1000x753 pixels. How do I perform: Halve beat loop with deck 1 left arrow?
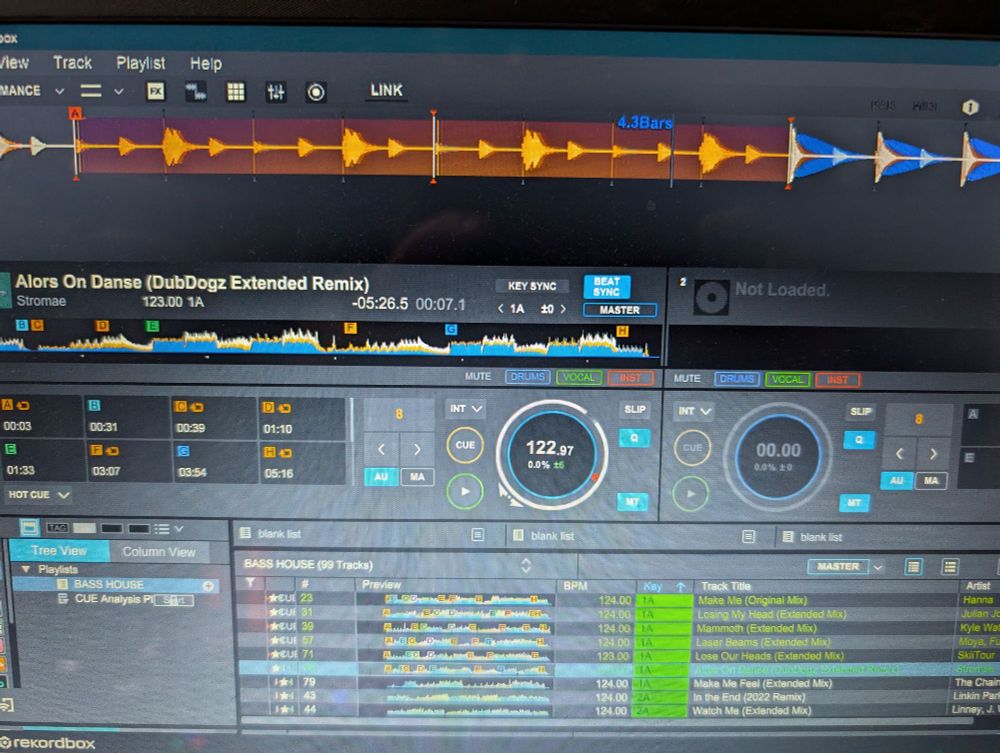pyautogui.click(x=381, y=449)
